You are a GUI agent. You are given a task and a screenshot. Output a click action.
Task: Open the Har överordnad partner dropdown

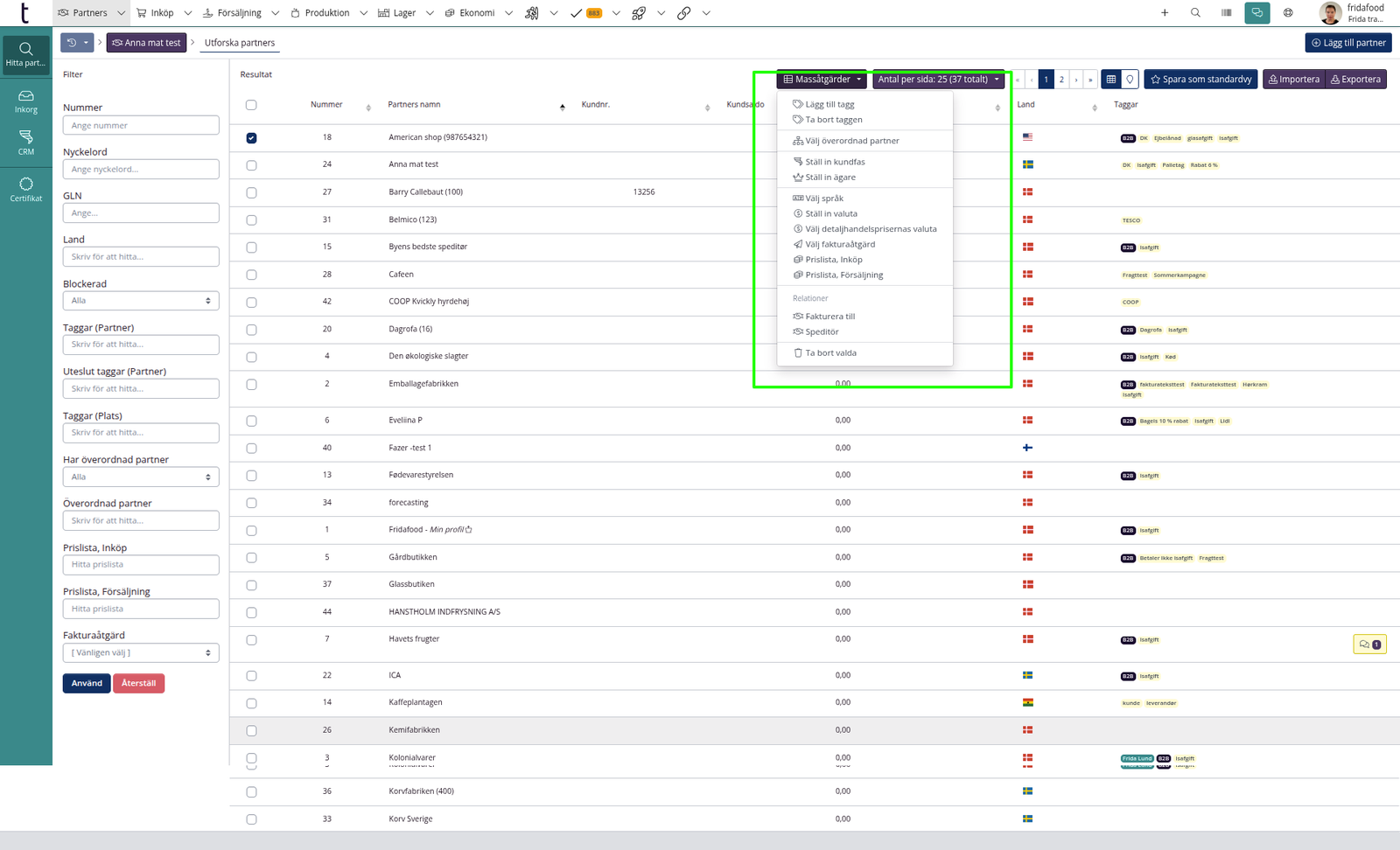point(141,477)
